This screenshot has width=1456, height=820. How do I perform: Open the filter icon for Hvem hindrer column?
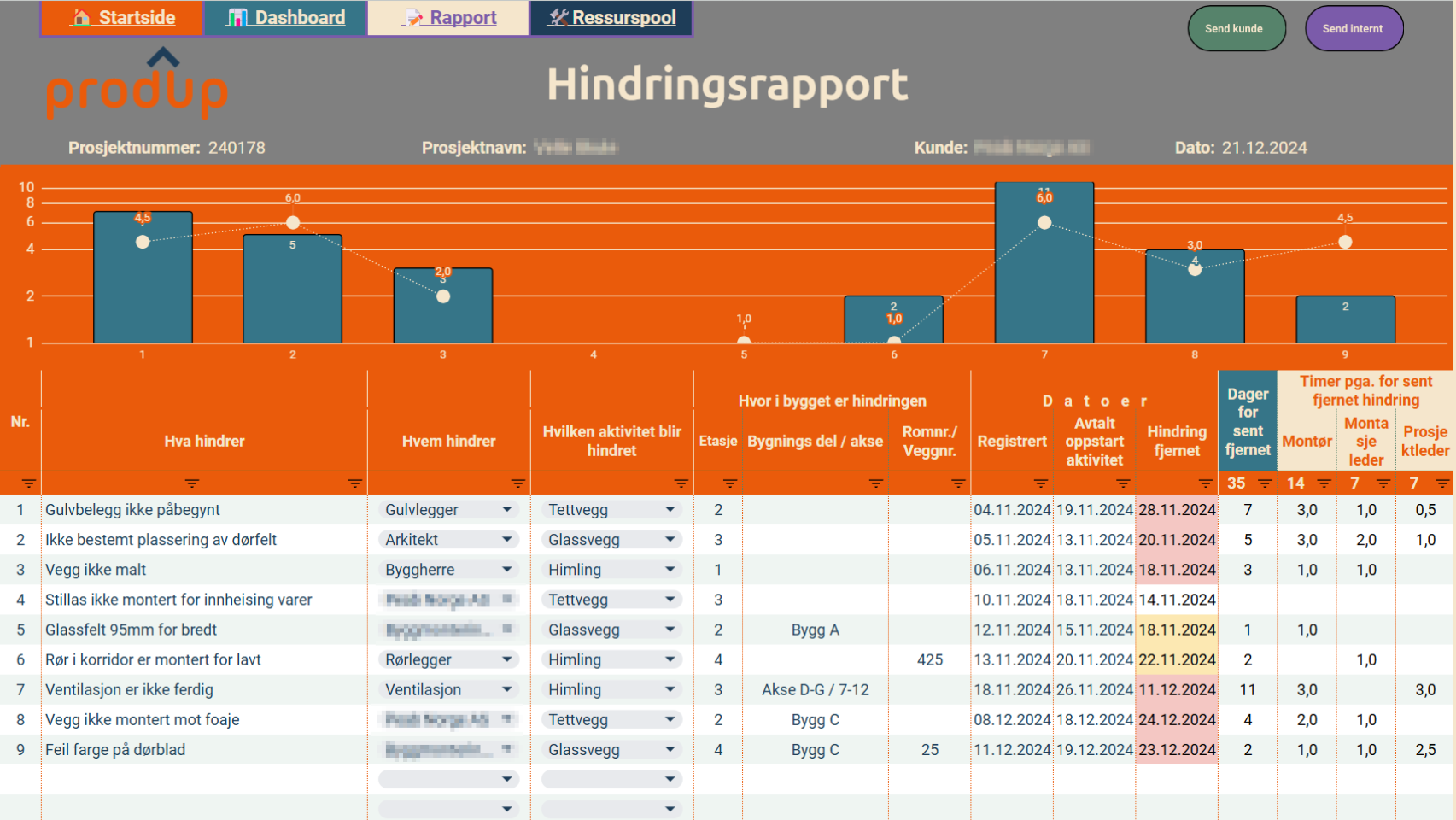[517, 483]
